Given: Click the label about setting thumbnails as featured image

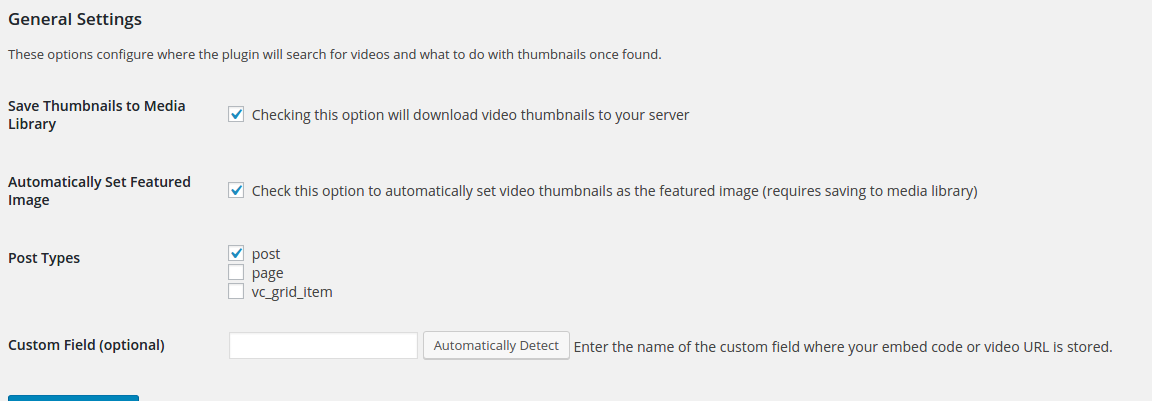Looking at the screenshot, I should 615,192.
